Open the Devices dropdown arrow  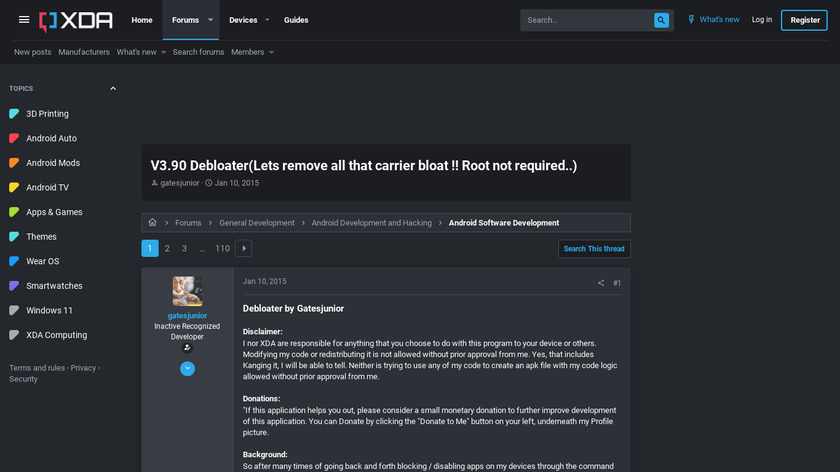click(x=267, y=20)
